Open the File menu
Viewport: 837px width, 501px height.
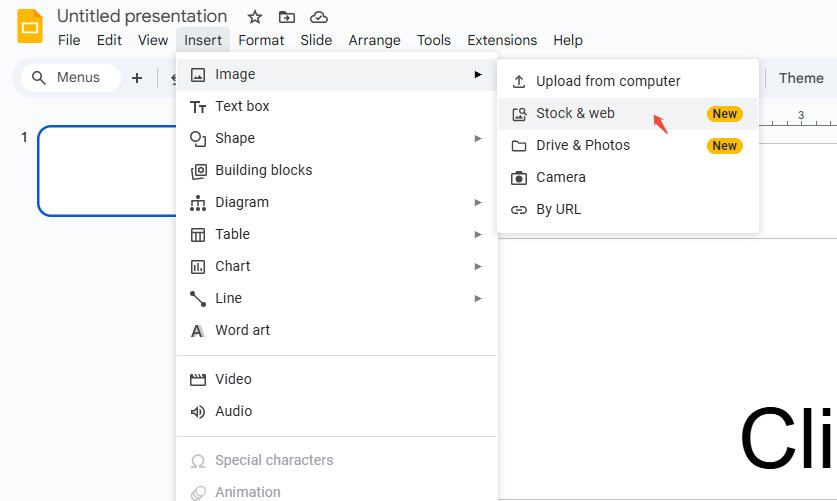coord(69,40)
